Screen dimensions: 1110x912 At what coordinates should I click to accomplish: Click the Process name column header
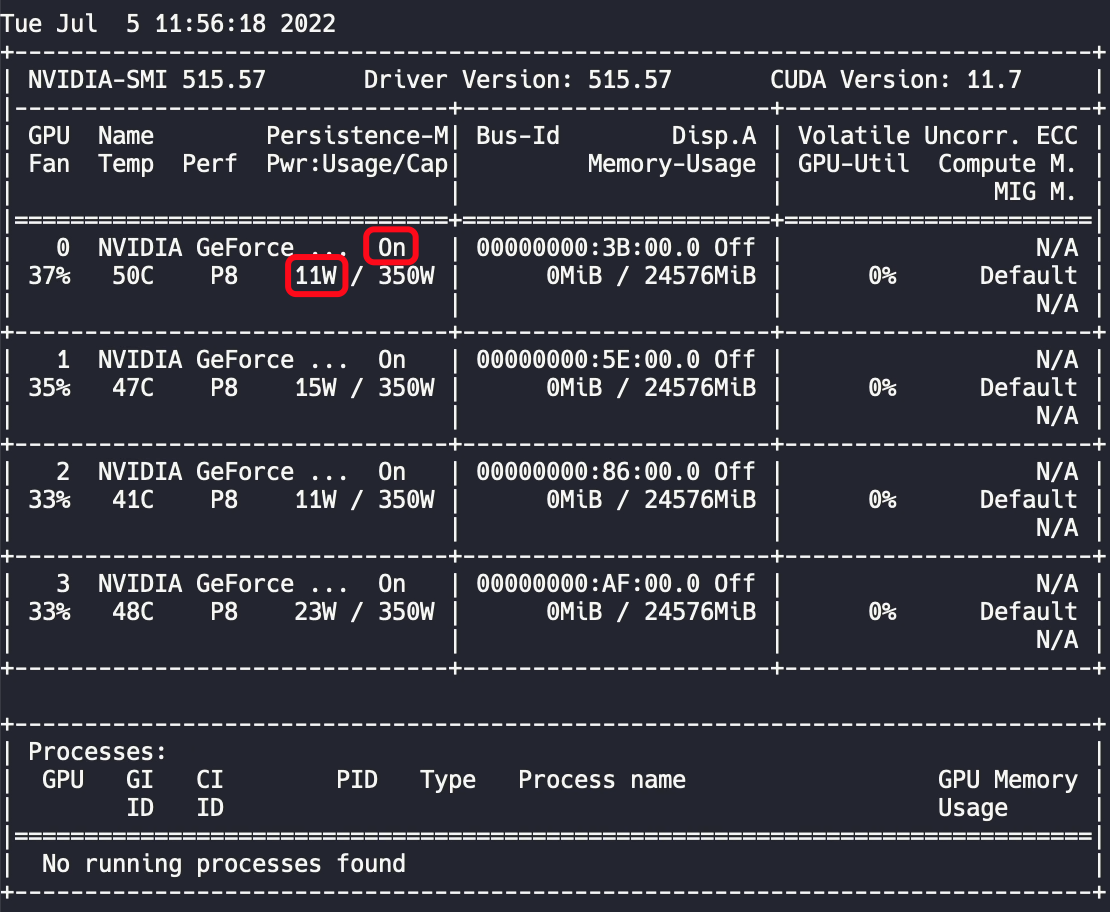tap(602, 780)
